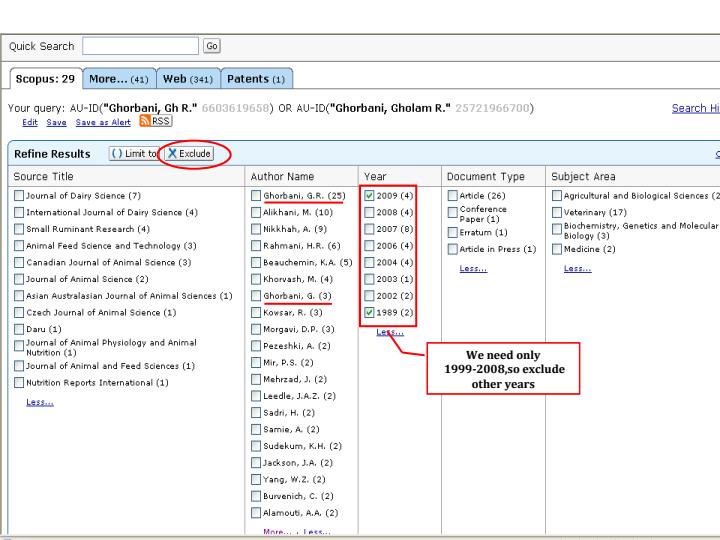Click the Limit to button
Image resolution: width=720 pixels, height=540 pixels.
[135, 154]
